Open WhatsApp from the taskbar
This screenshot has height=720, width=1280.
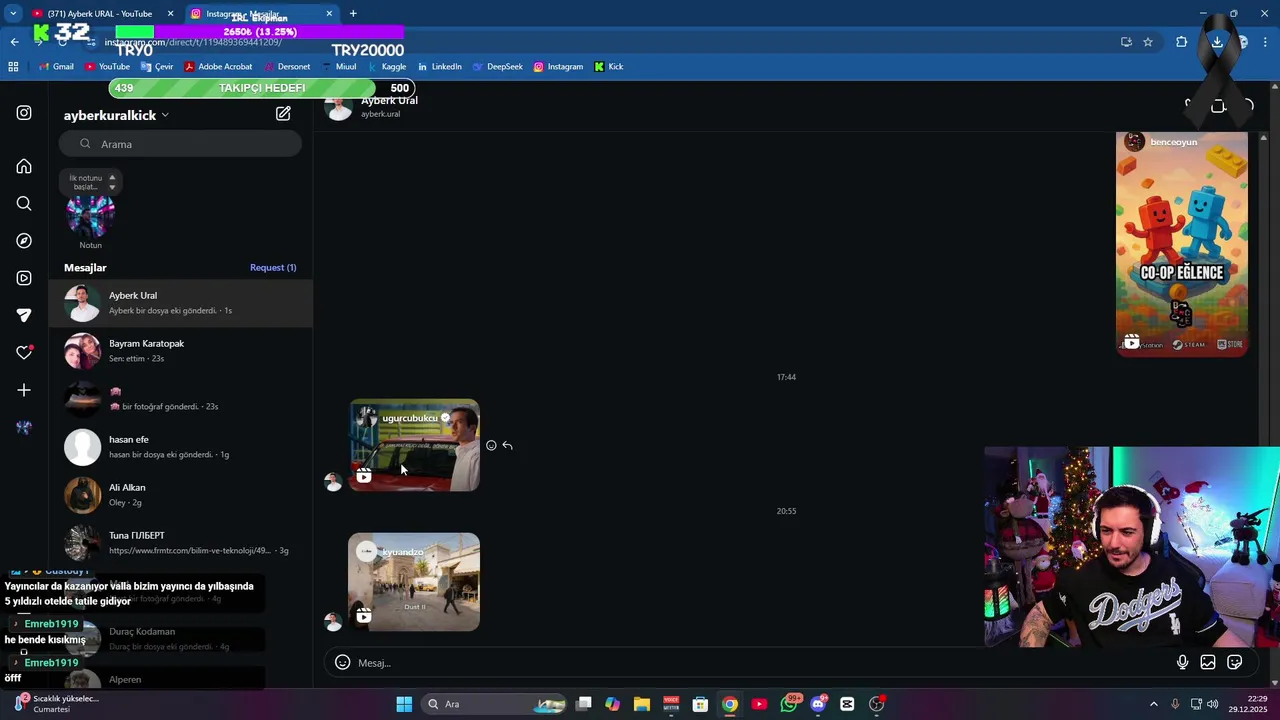(x=789, y=704)
